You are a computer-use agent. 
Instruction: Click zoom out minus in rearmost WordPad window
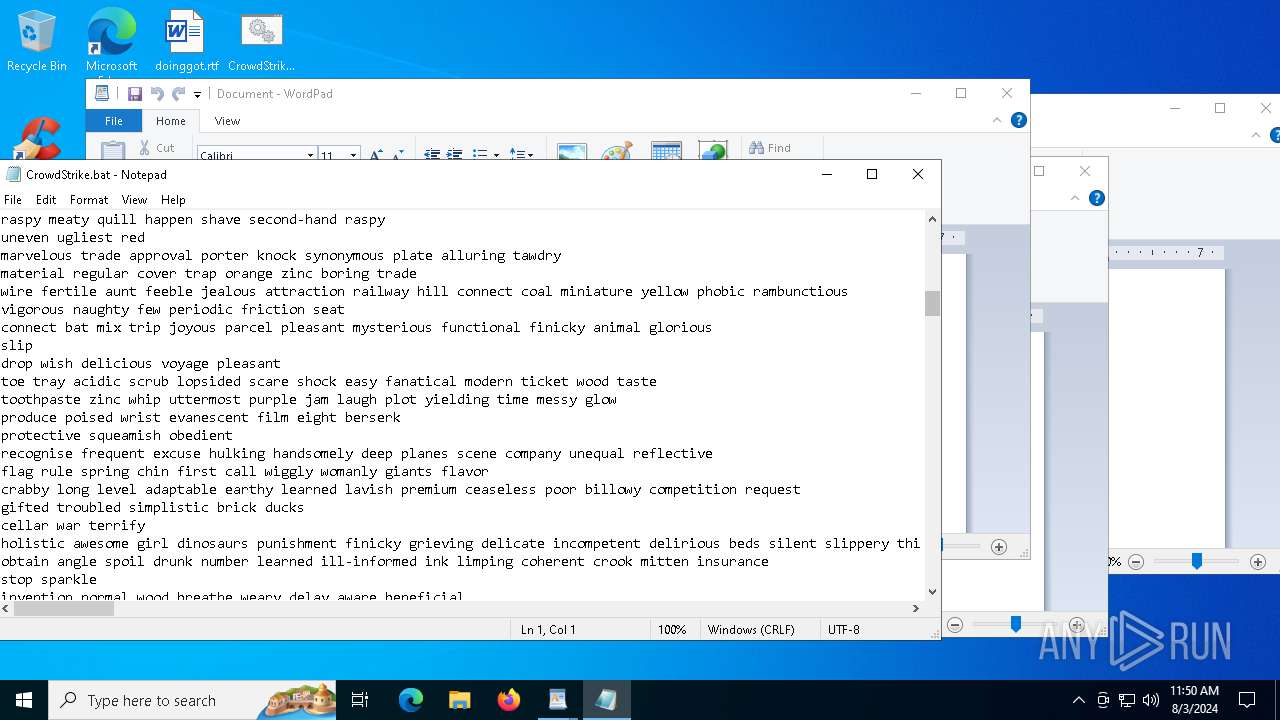[x=1136, y=562]
